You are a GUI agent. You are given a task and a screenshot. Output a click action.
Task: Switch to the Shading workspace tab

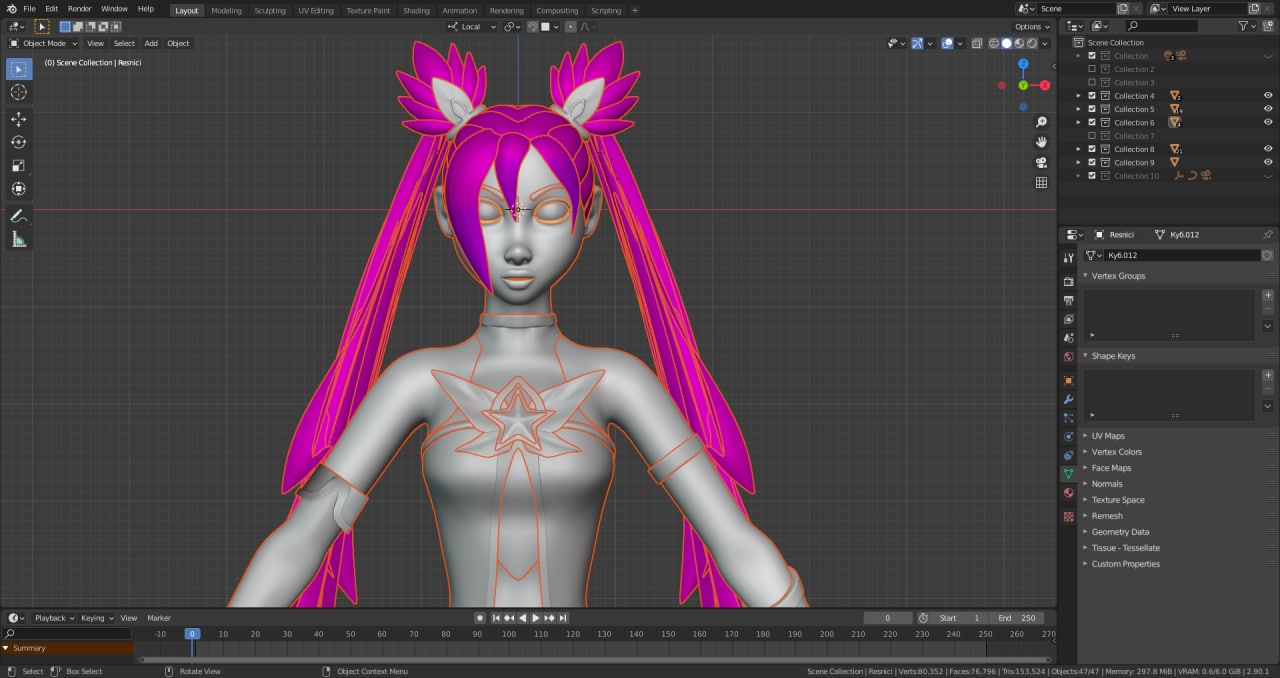[416, 10]
